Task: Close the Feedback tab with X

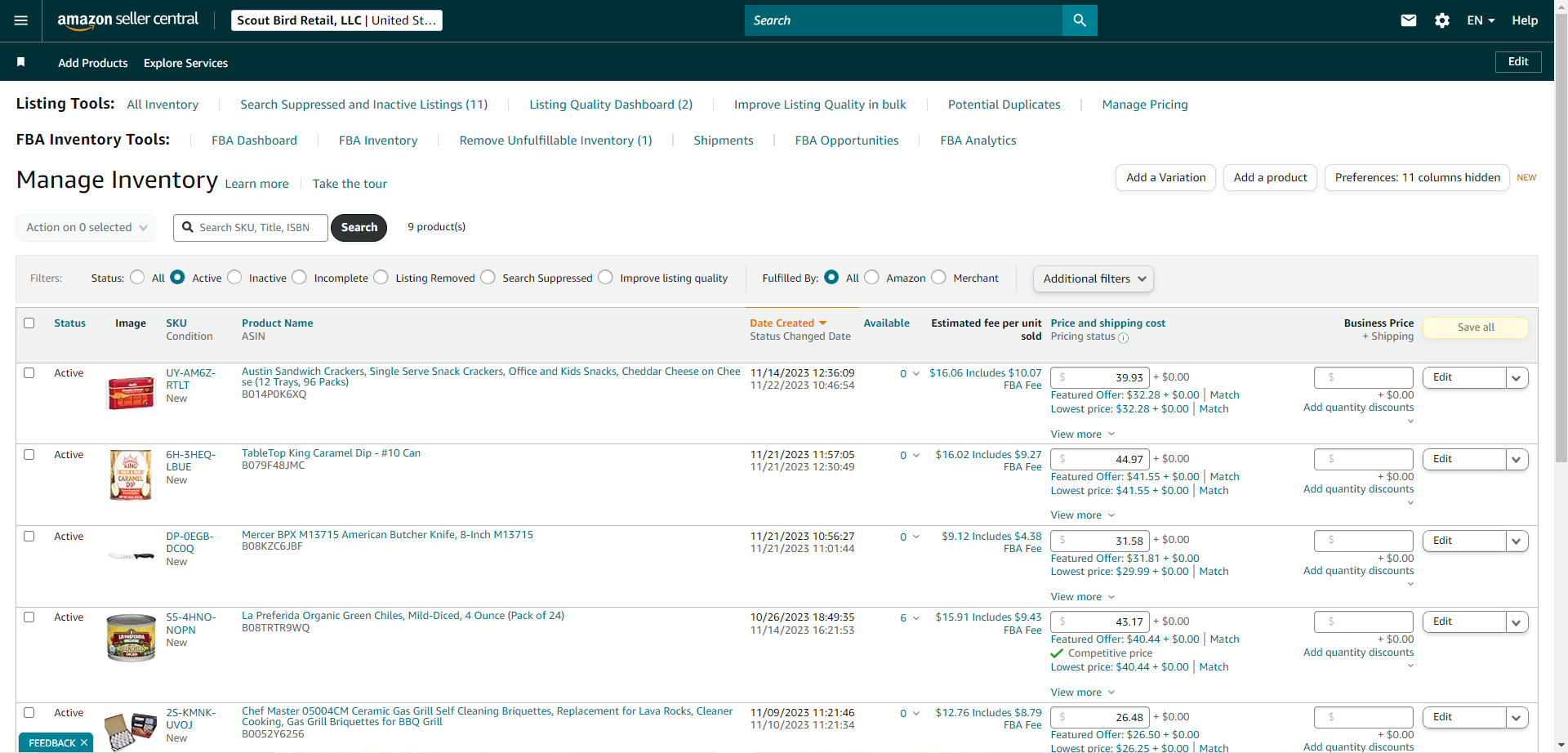Action: [84, 742]
